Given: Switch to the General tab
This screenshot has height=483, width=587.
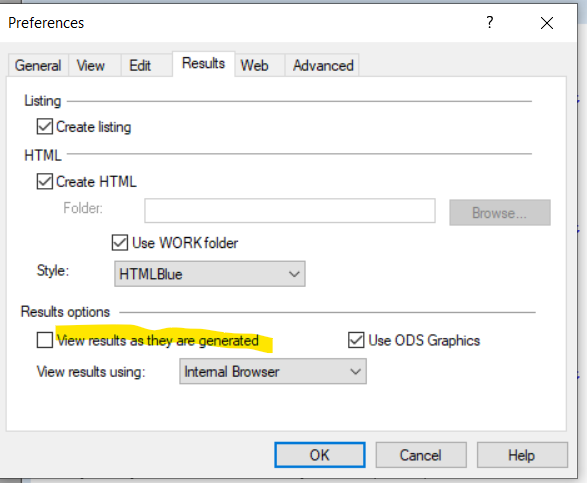Looking at the screenshot, I should click(38, 66).
